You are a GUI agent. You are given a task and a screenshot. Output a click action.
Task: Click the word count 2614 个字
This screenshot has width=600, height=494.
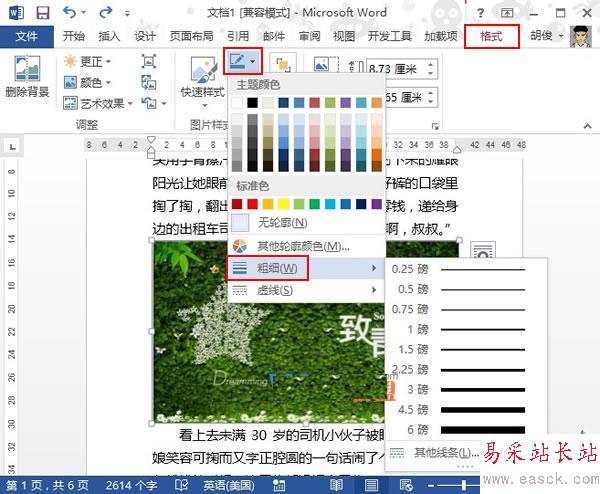coord(131,485)
